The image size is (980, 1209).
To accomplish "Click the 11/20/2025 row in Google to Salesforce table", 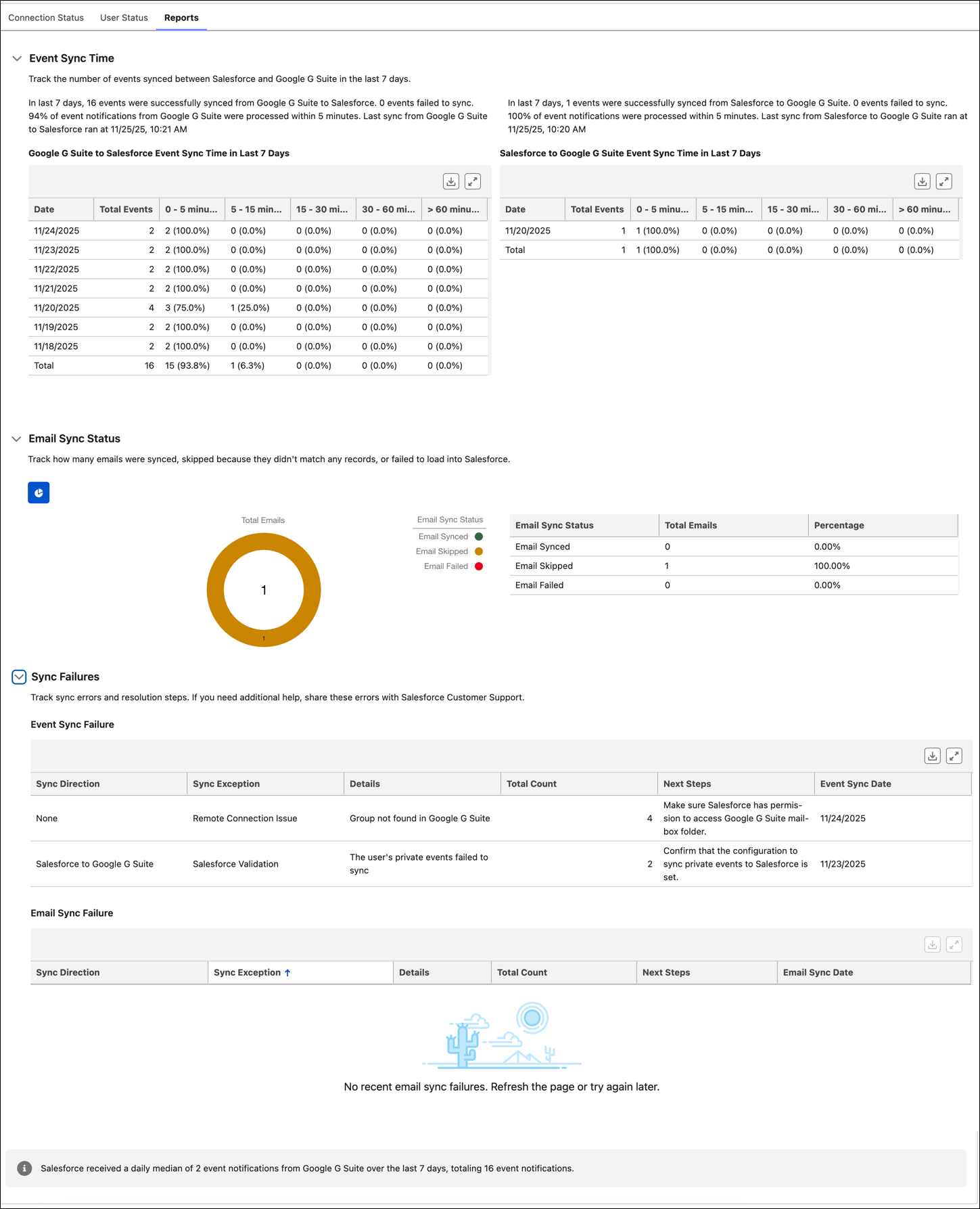I will 258,308.
